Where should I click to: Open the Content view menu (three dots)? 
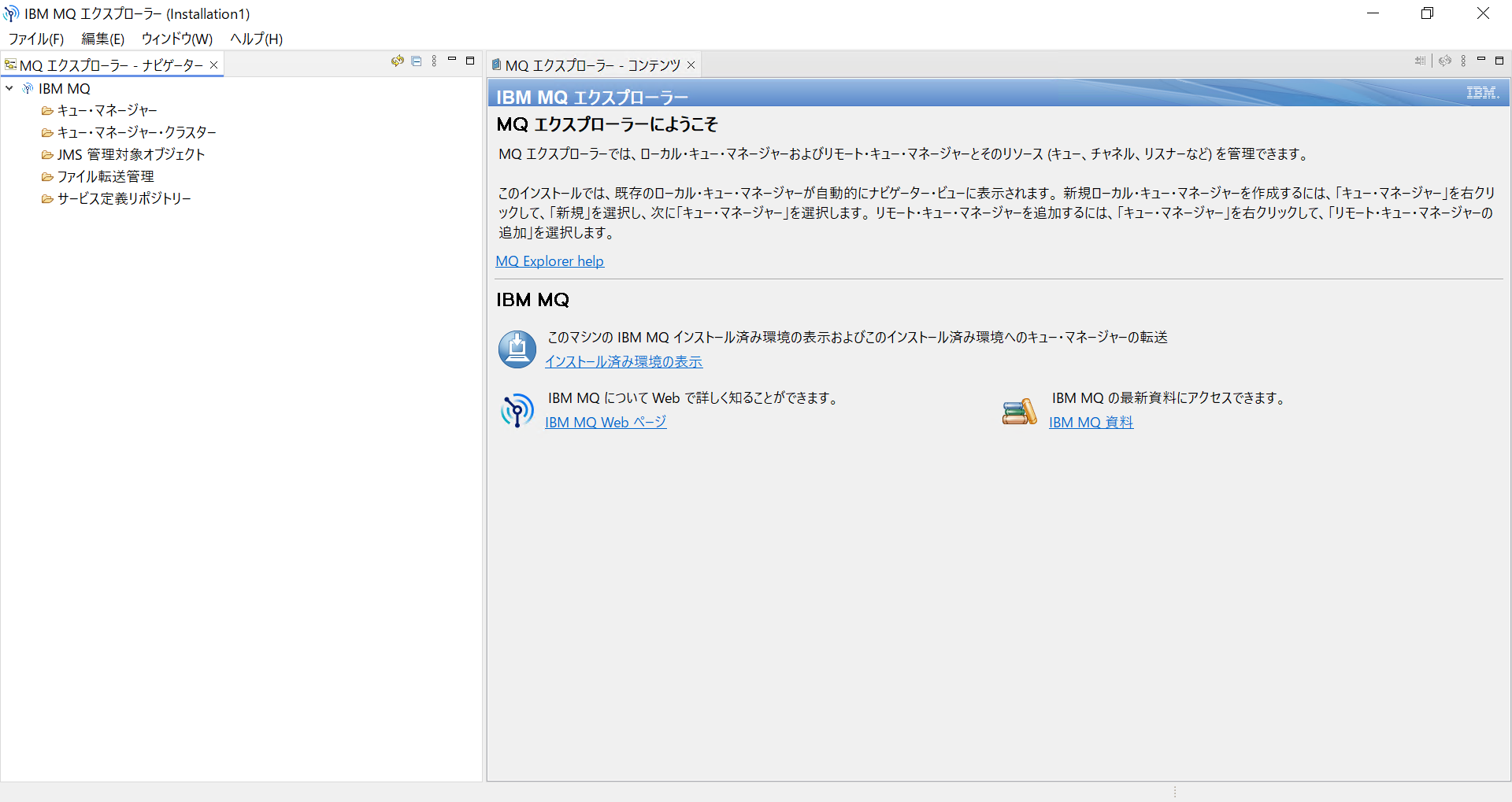pyautogui.click(x=1463, y=61)
